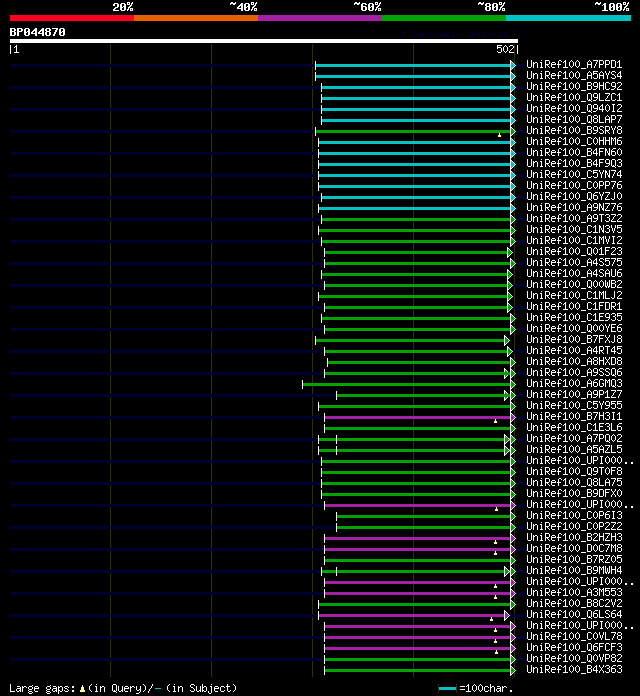Viewport: 640px width, 696px height.
Task: Select the UniRef100_A8HXD8 entry
Action: point(574,362)
